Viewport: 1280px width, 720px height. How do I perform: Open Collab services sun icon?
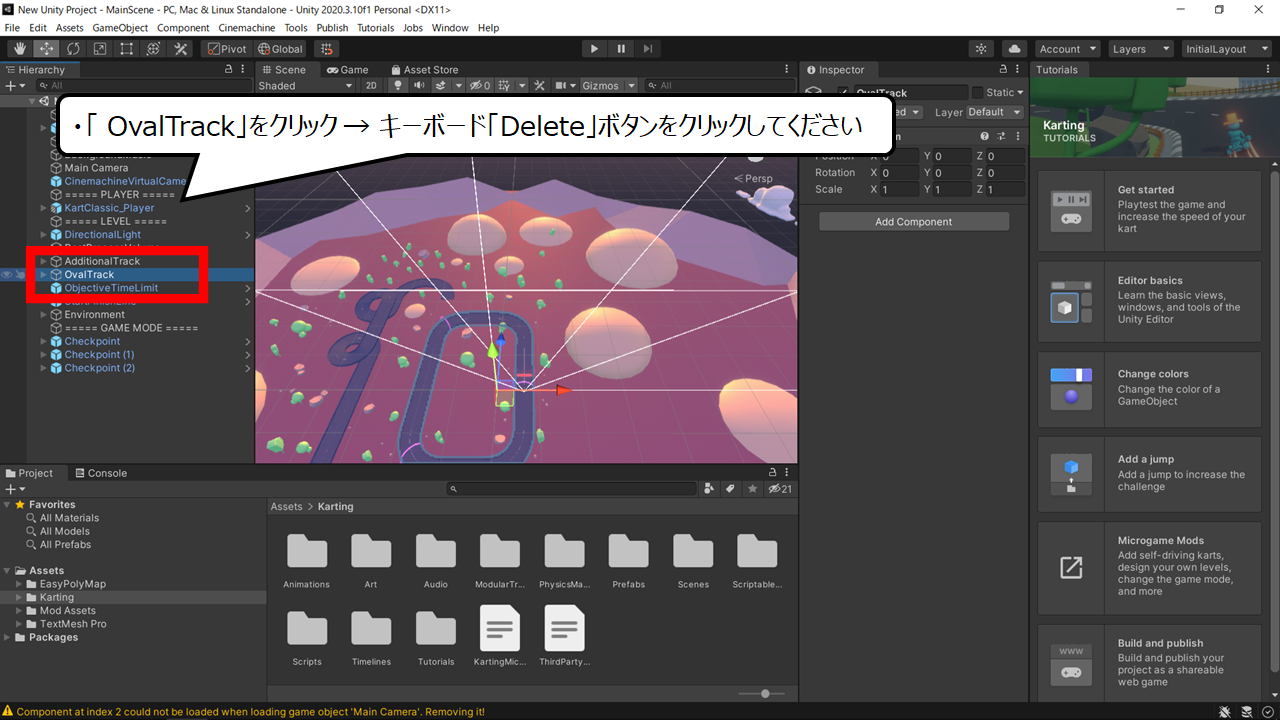pos(982,49)
